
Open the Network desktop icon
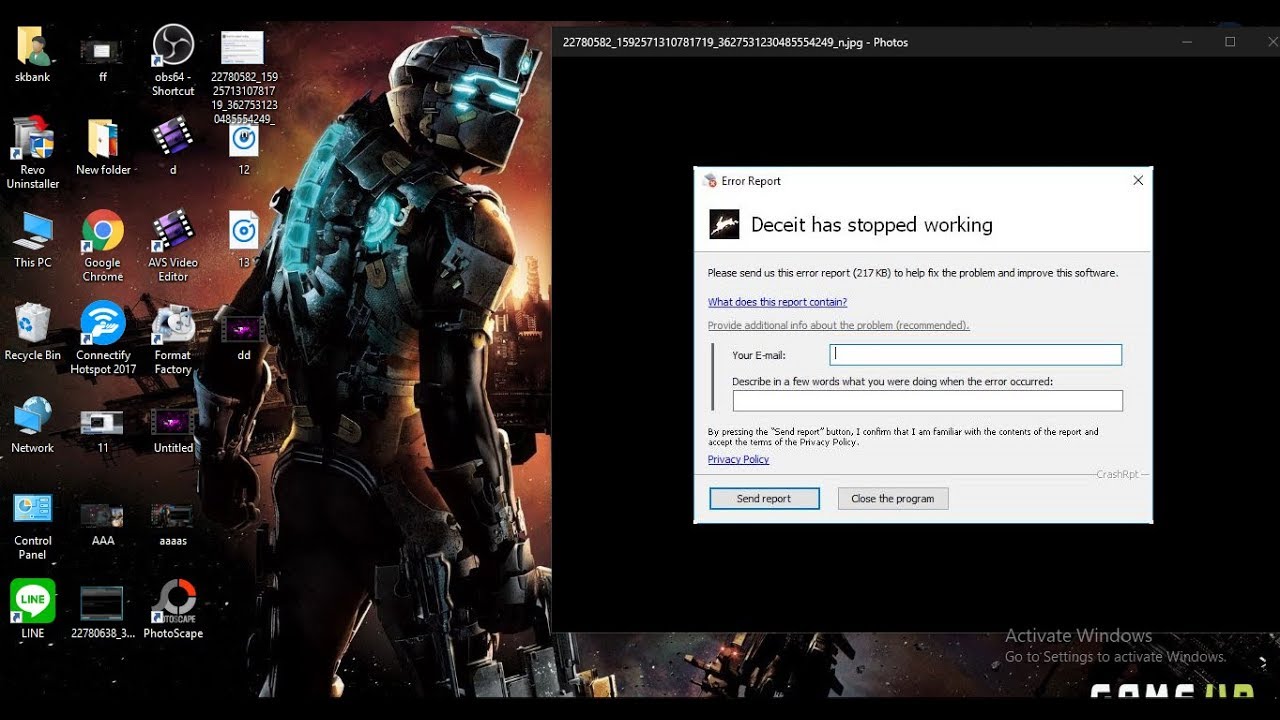[33, 416]
